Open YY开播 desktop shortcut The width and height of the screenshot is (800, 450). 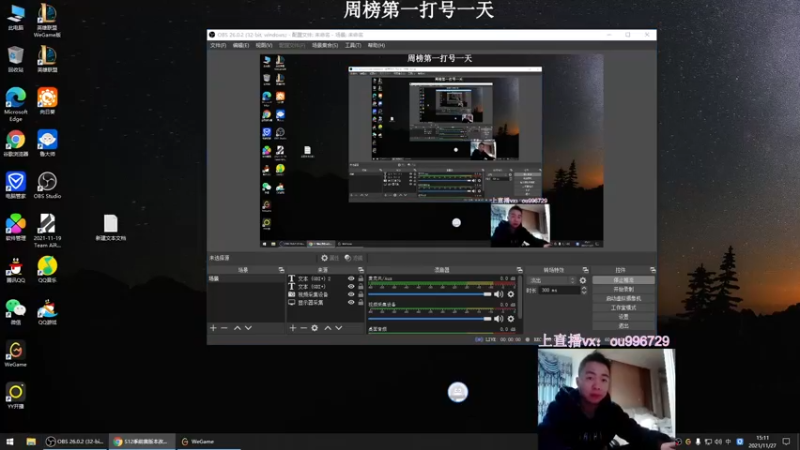point(15,396)
